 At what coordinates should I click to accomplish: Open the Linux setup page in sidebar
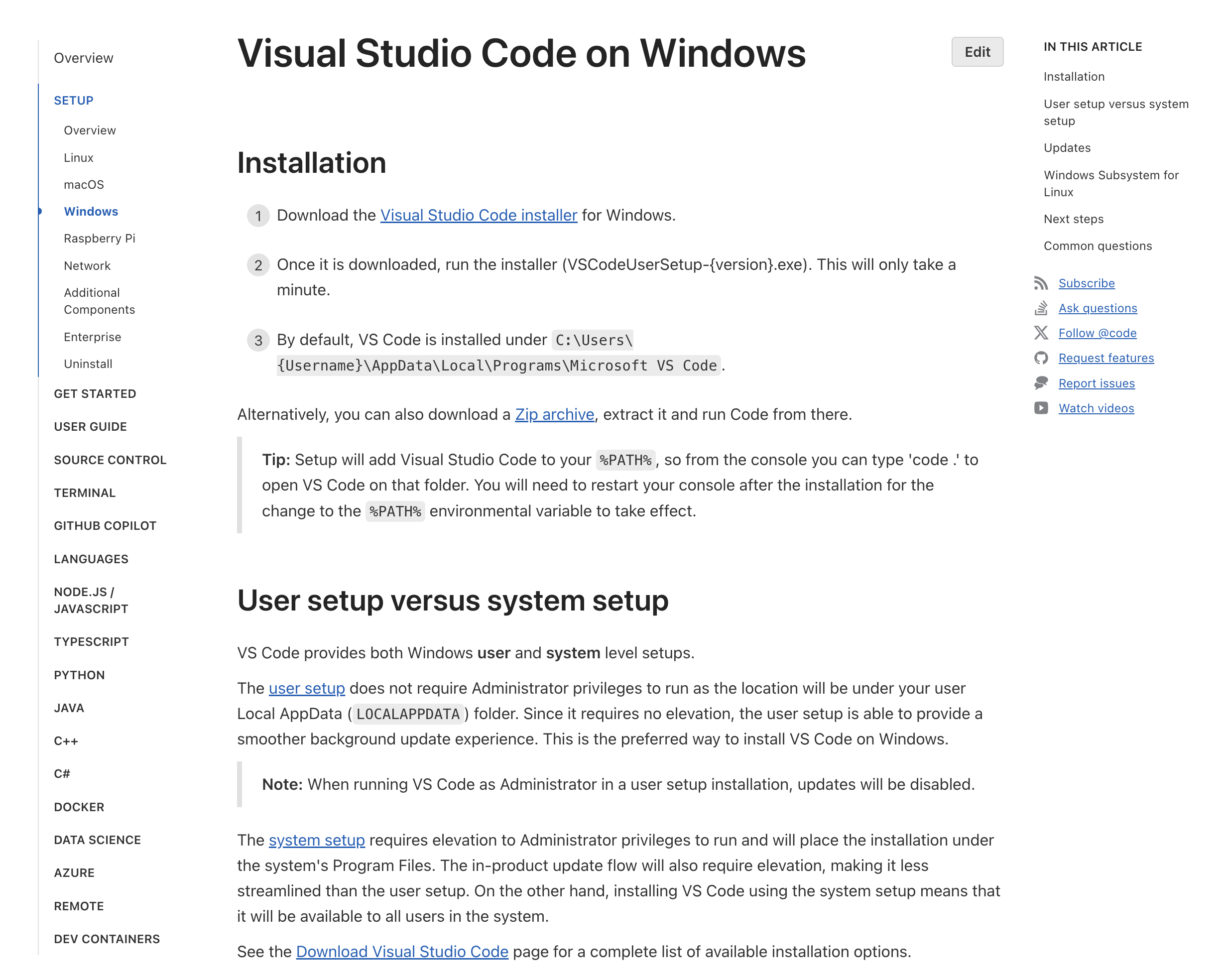coord(79,158)
